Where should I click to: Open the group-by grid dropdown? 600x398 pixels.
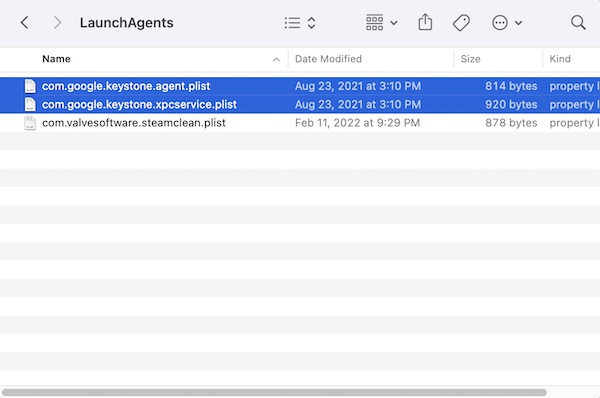(382, 23)
